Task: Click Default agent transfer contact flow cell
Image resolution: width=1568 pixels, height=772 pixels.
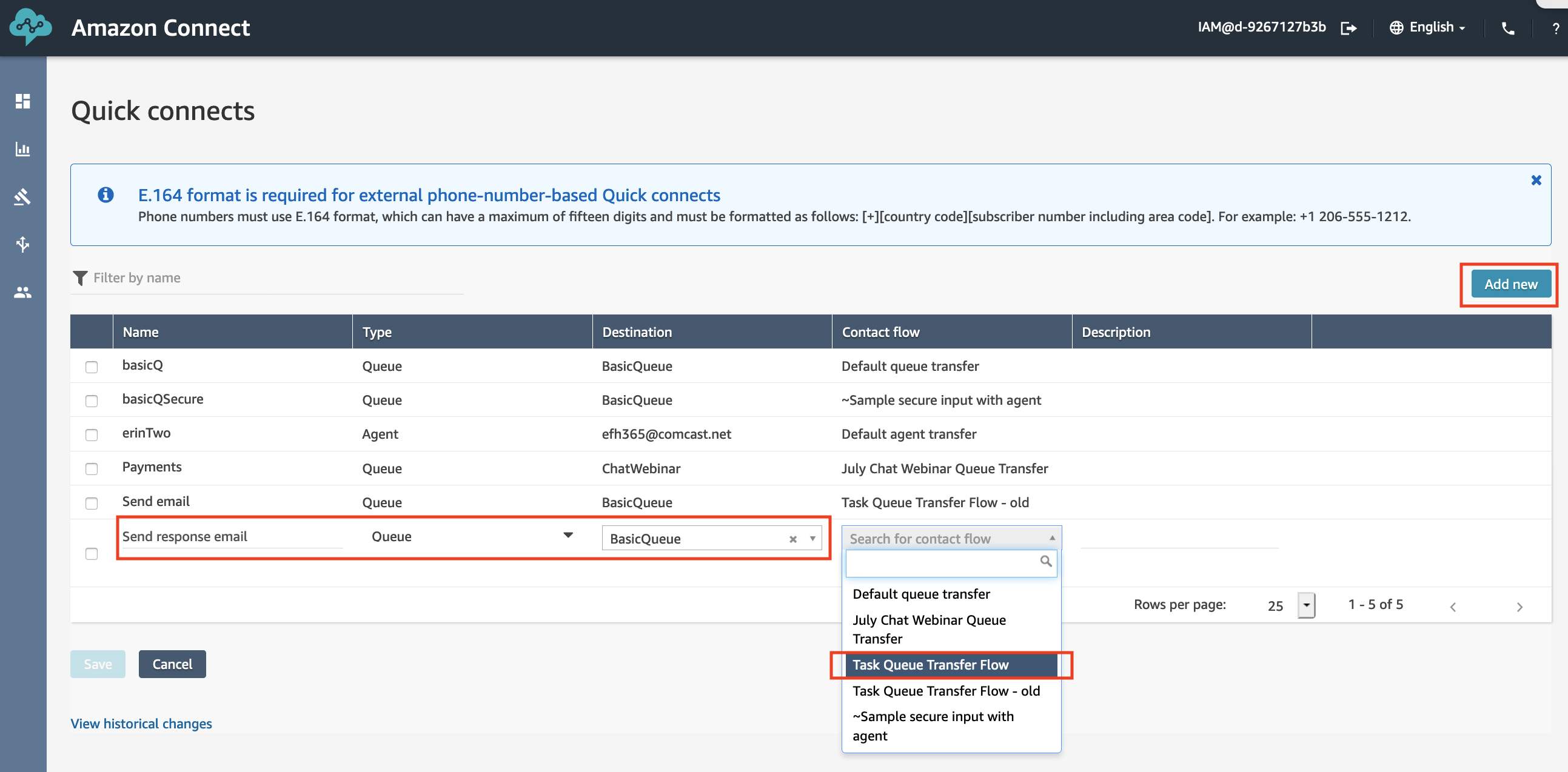Action: [x=909, y=434]
